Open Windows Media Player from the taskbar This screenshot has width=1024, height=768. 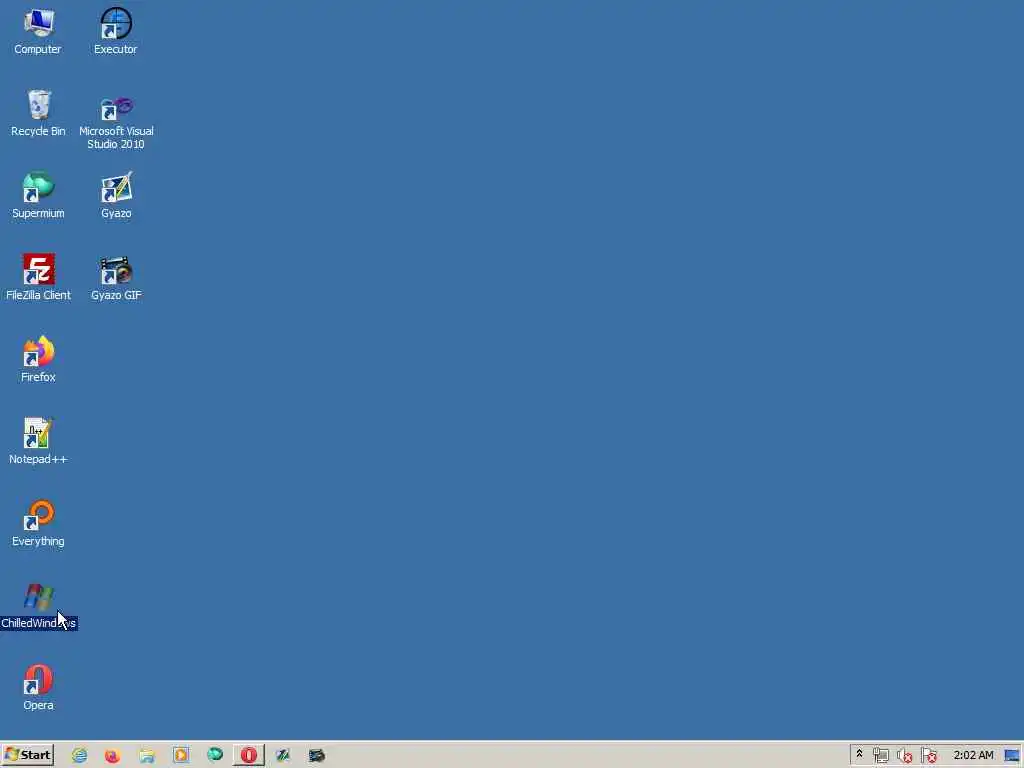(181, 756)
